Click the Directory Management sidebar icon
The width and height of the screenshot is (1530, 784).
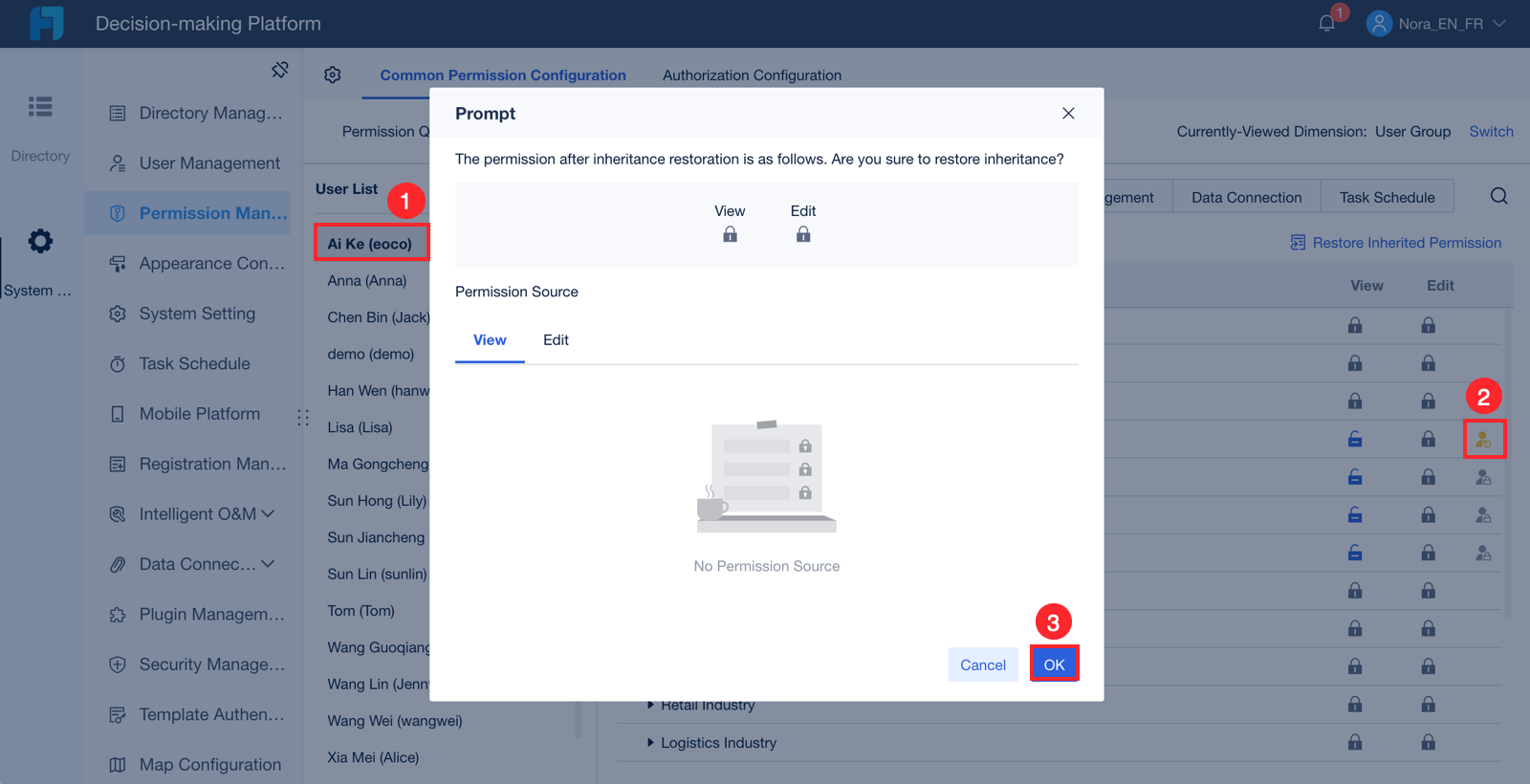(x=118, y=114)
